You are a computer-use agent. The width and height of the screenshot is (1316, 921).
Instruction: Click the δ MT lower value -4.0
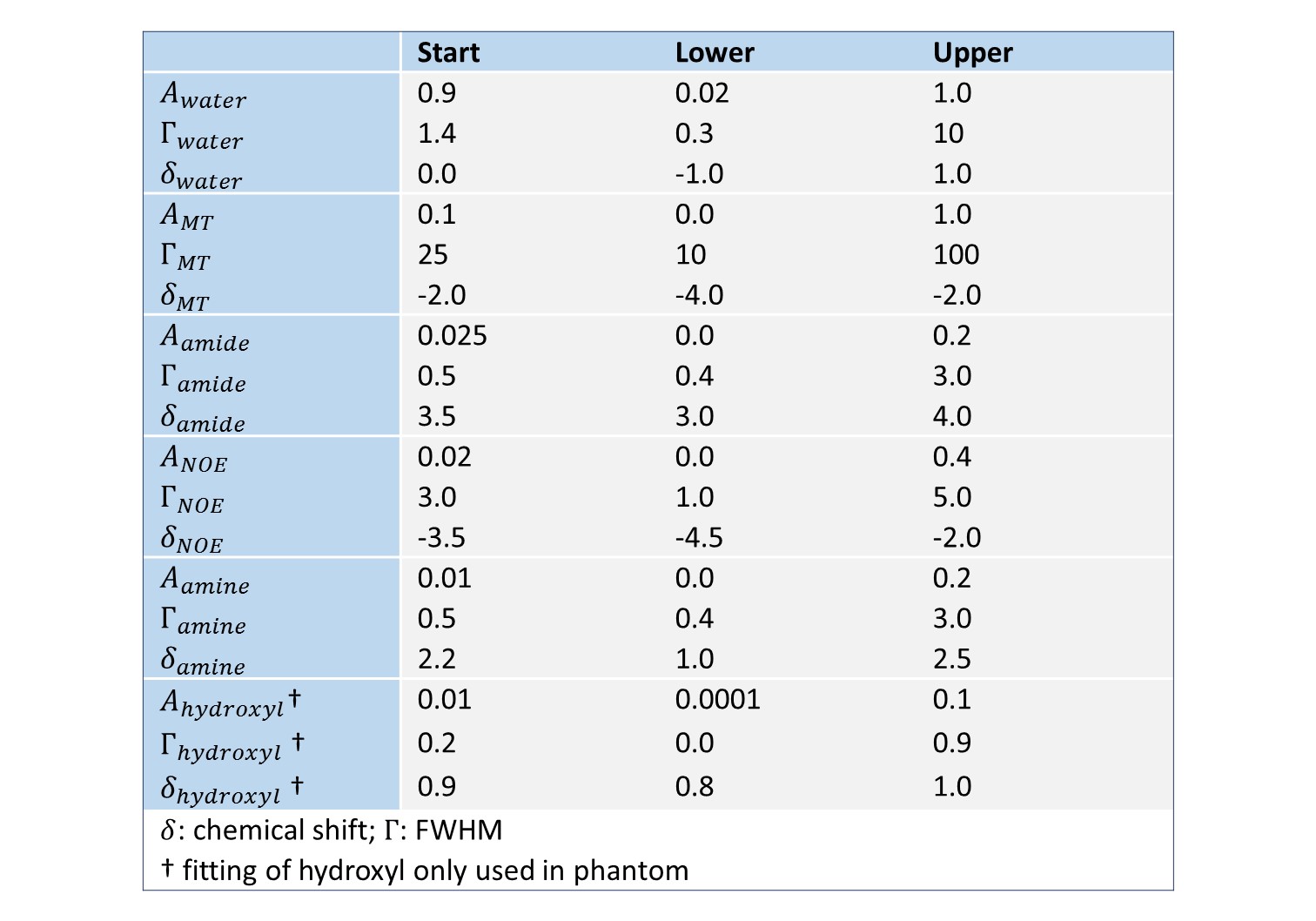699,295
